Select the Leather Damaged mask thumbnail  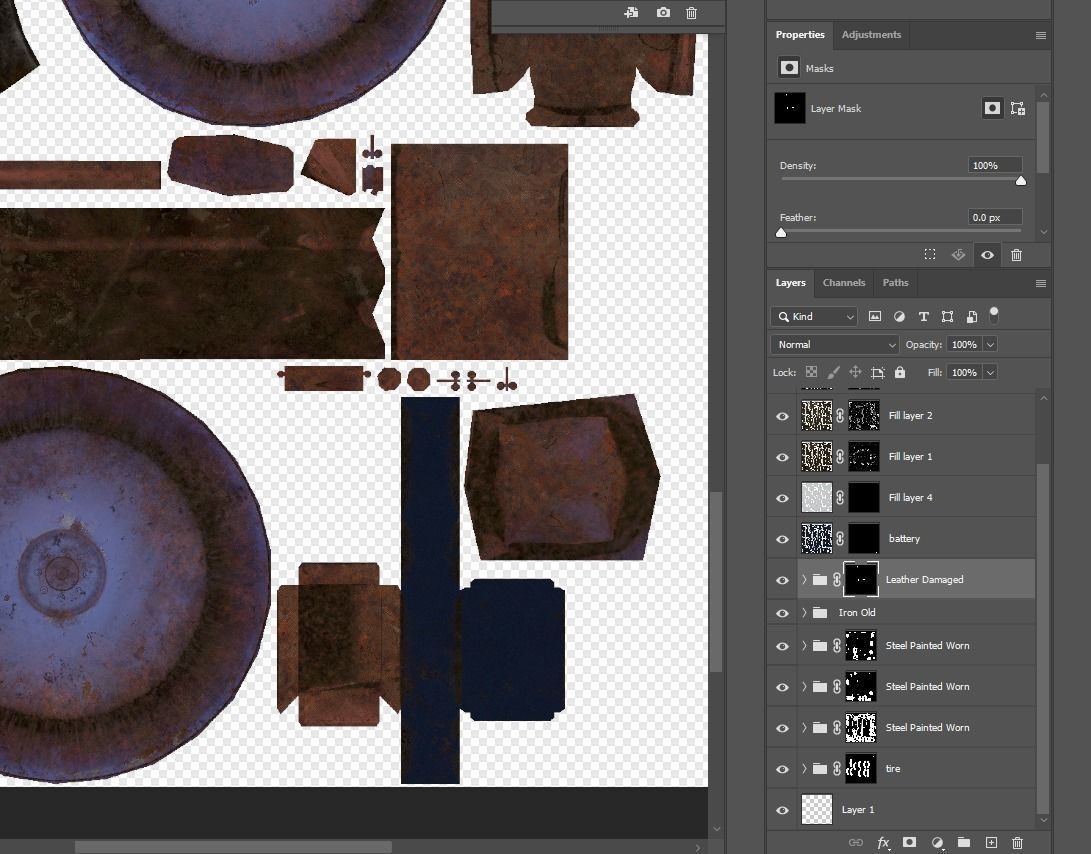coord(861,579)
